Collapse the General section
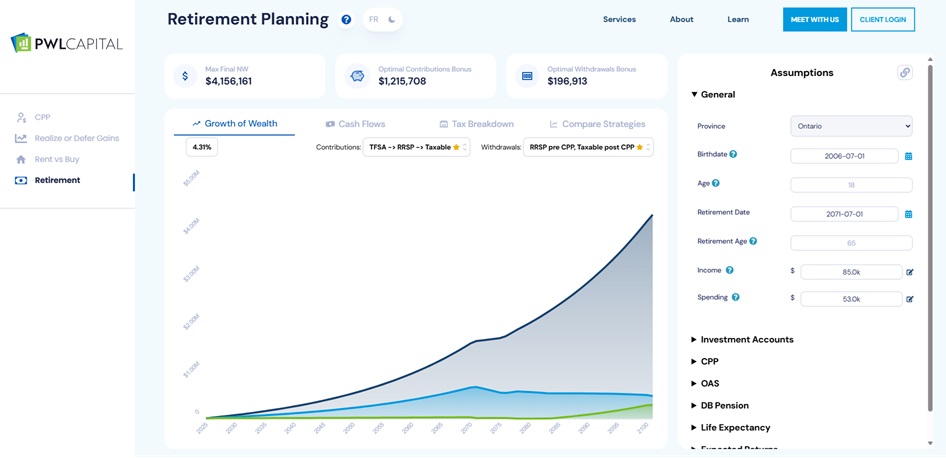This screenshot has height=458, width=946. pyautogui.click(x=717, y=95)
